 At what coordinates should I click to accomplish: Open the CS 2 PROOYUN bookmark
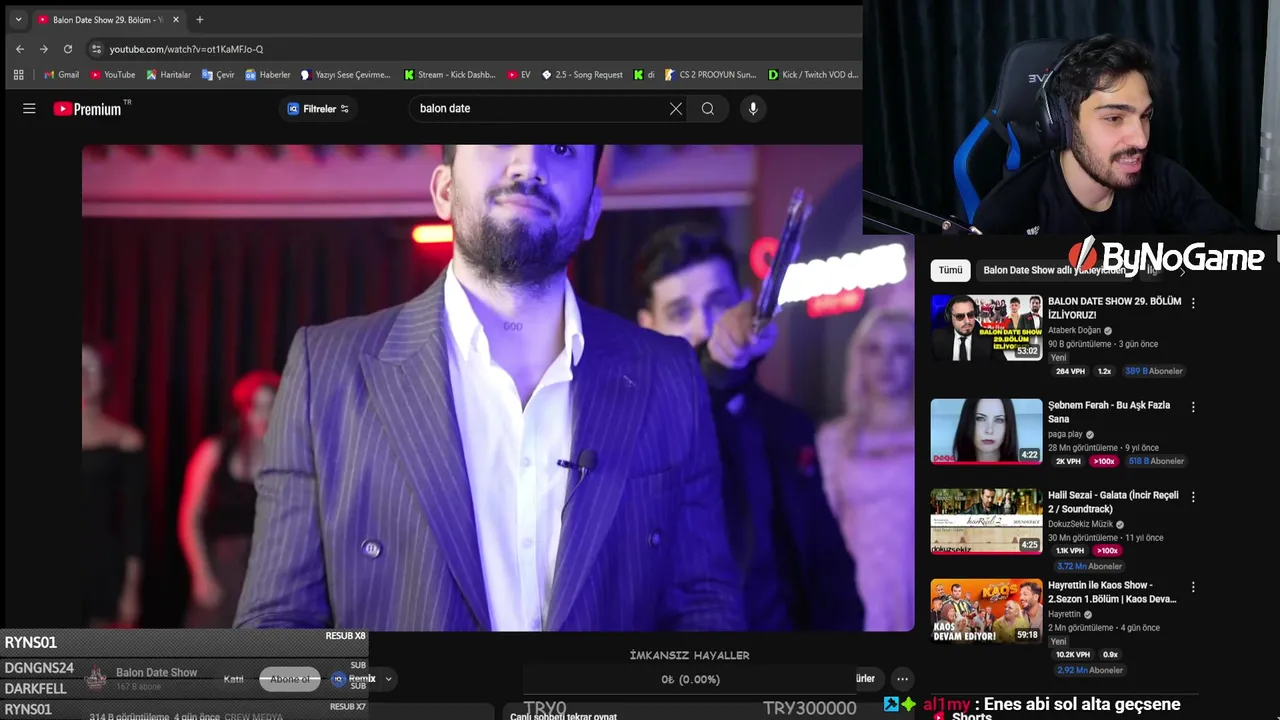click(x=711, y=75)
